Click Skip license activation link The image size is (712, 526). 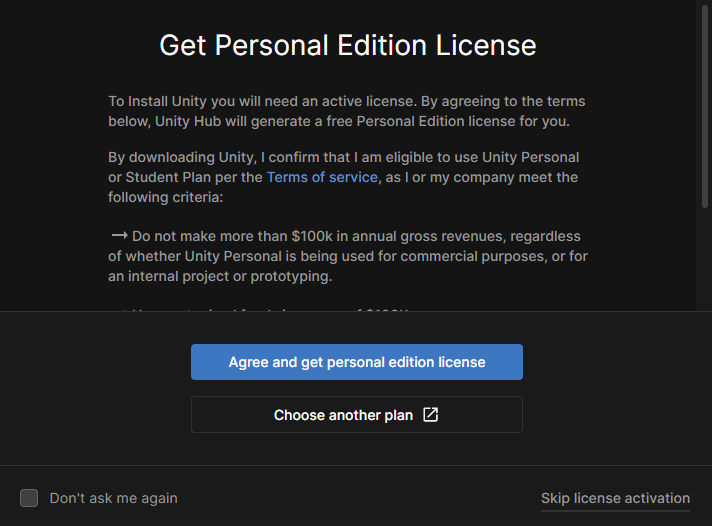(x=615, y=498)
